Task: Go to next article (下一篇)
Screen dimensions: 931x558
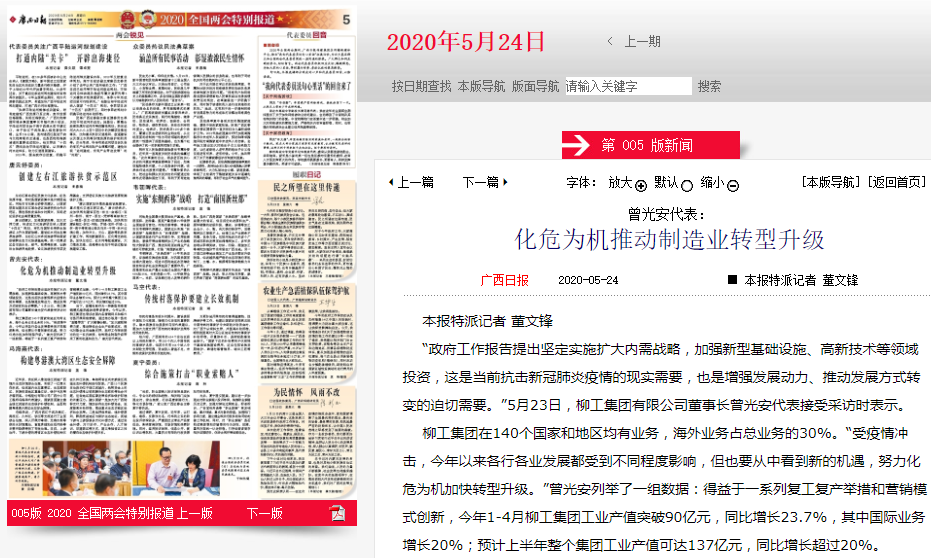Action: tap(485, 182)
